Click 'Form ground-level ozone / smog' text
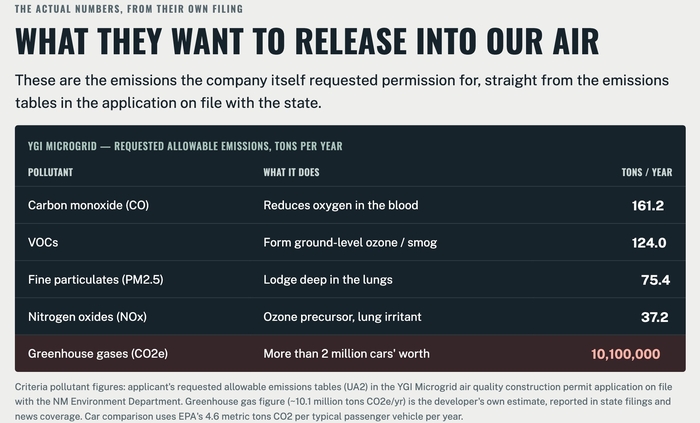The width and height of the screenshot is (700, 423). (x=350, y=242)
